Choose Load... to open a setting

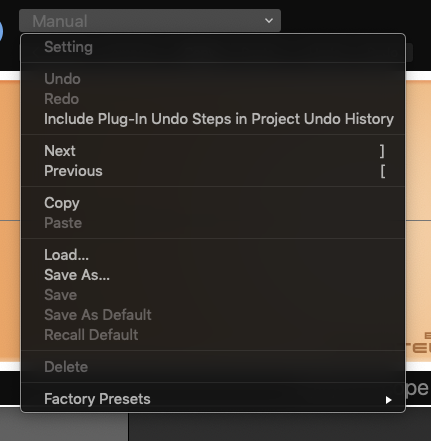click(x=213, y=255)
